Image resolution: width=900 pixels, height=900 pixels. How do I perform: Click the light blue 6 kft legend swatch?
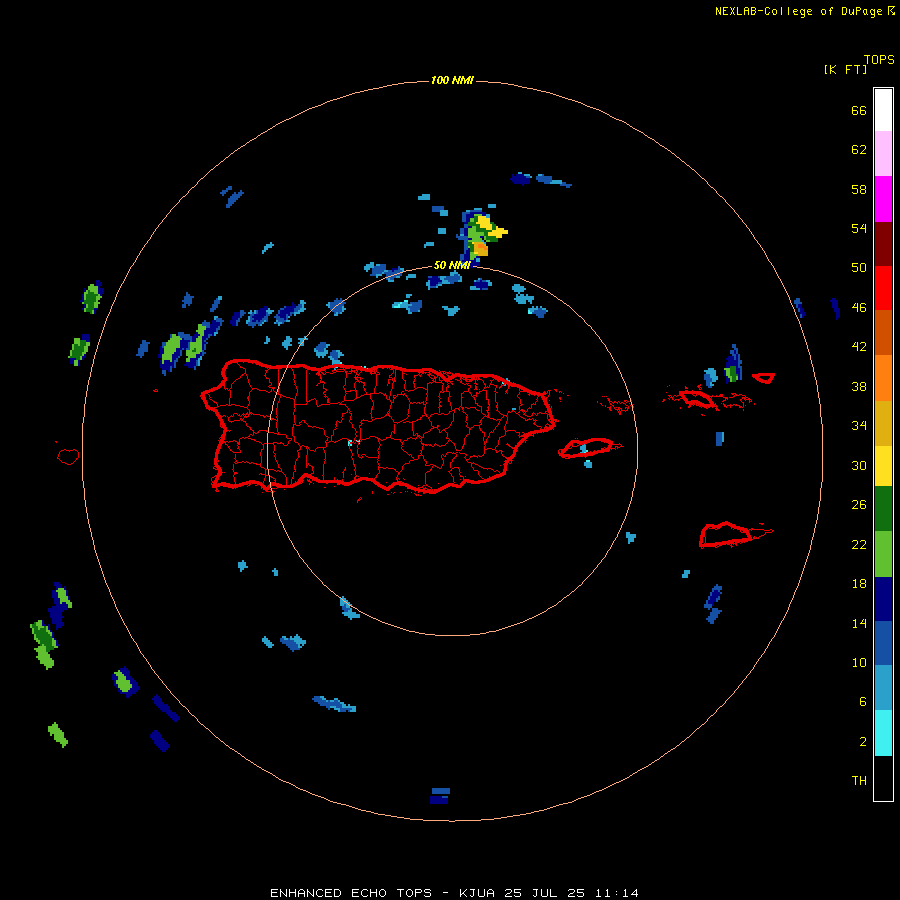pyautogui.click(x=883, y=688)
